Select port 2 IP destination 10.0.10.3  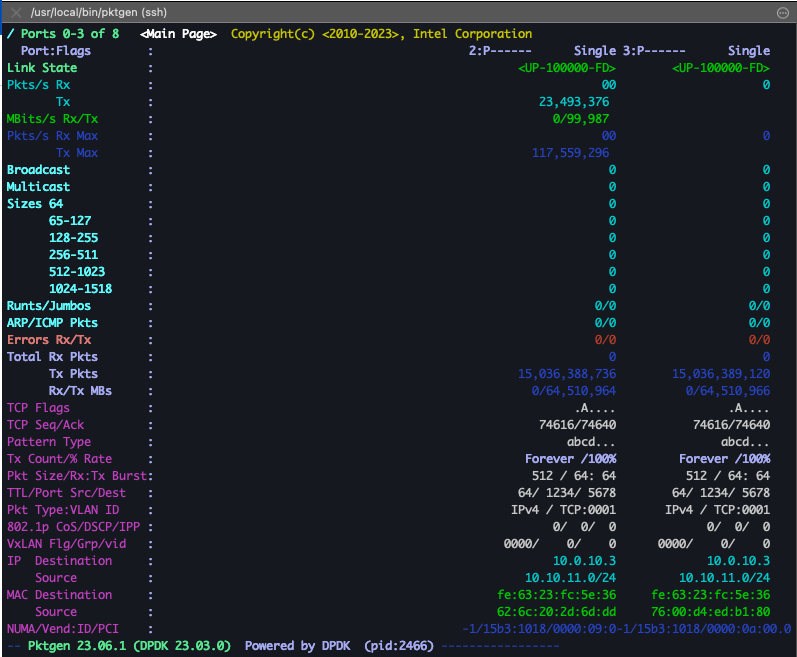585,561
